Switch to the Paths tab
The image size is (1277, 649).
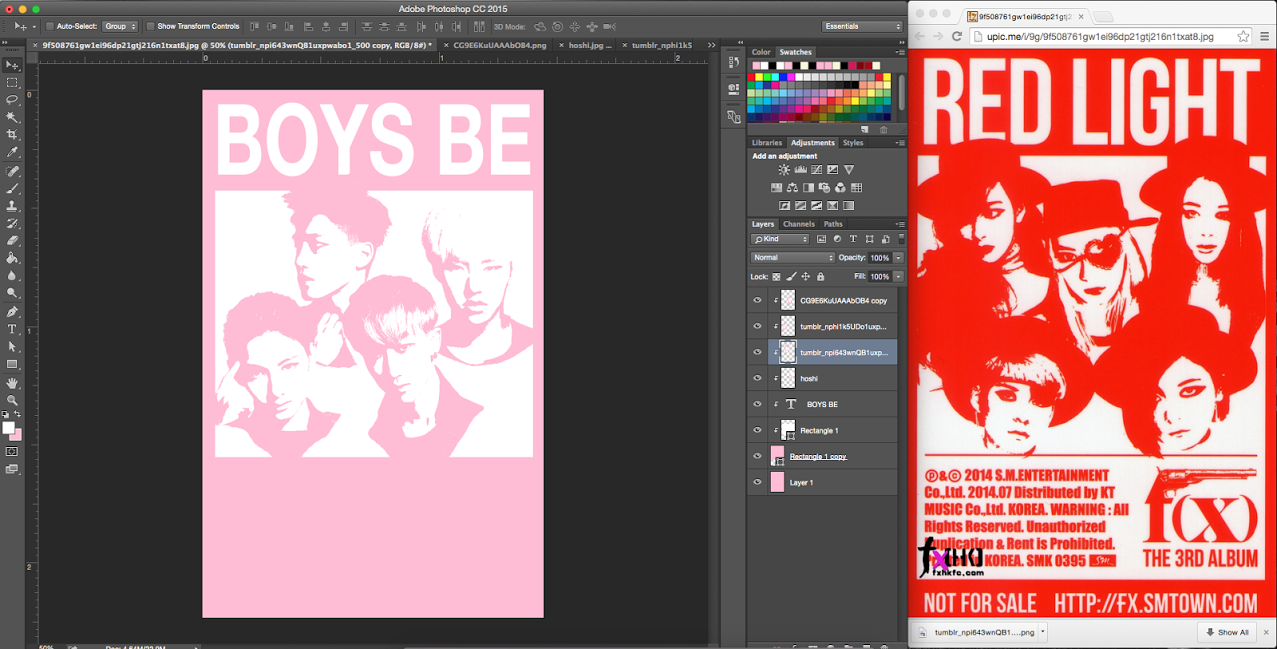tap(833, 224)
